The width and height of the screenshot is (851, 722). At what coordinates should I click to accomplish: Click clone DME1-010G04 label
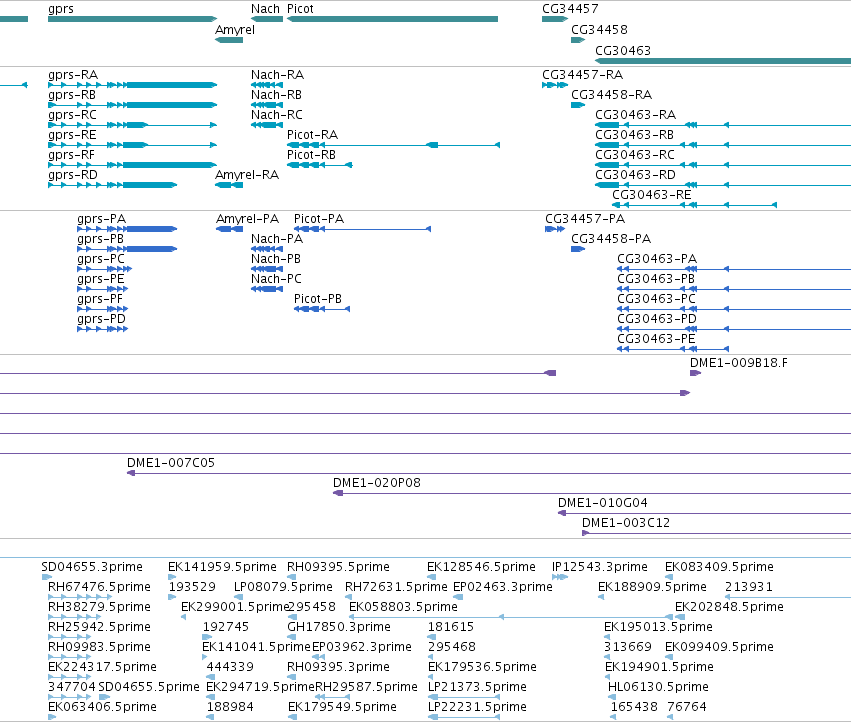point(602,503)
